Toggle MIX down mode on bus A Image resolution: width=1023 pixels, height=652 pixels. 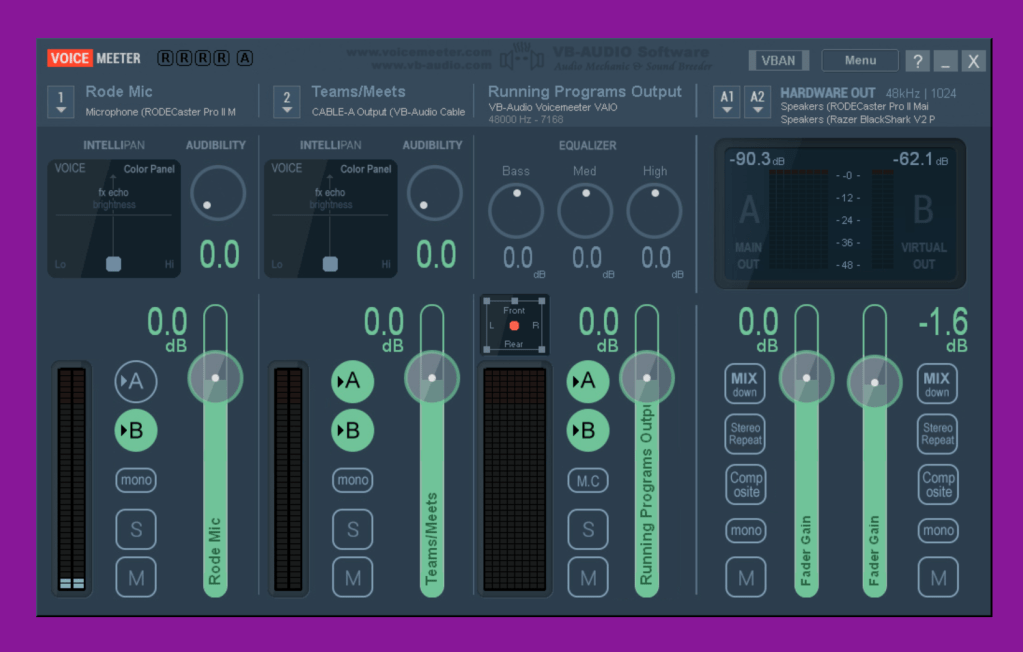(744, 384)
